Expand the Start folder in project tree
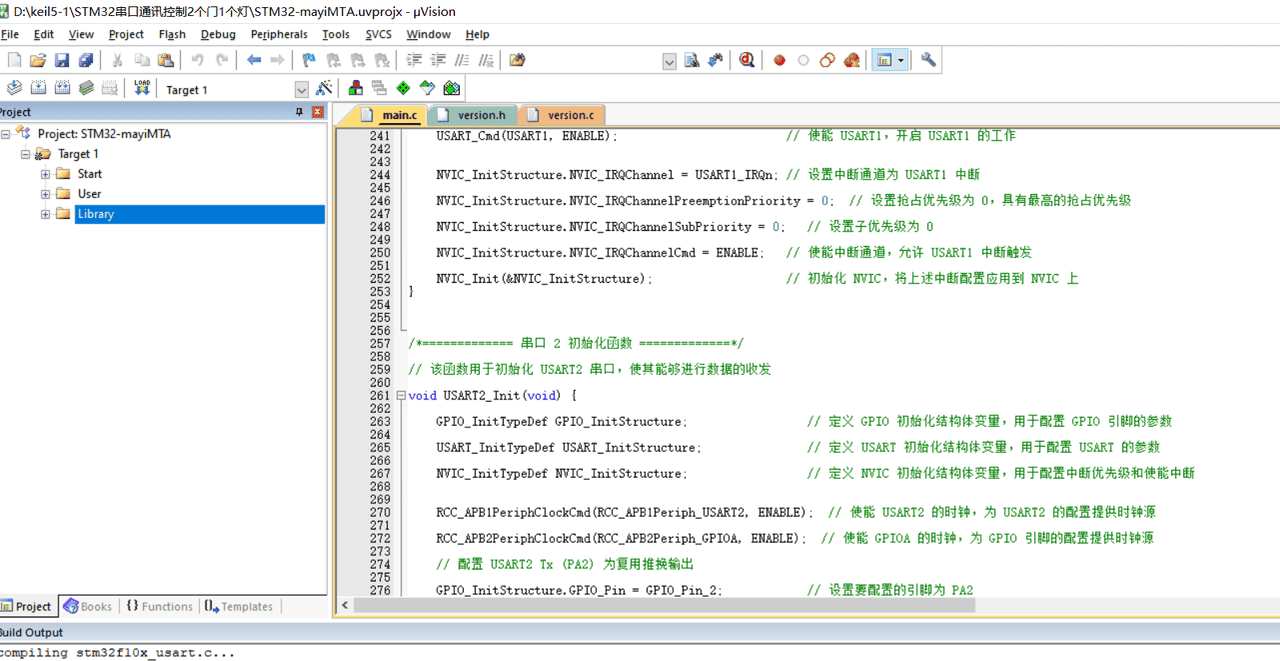1280x661 pixels. point(44,173)
